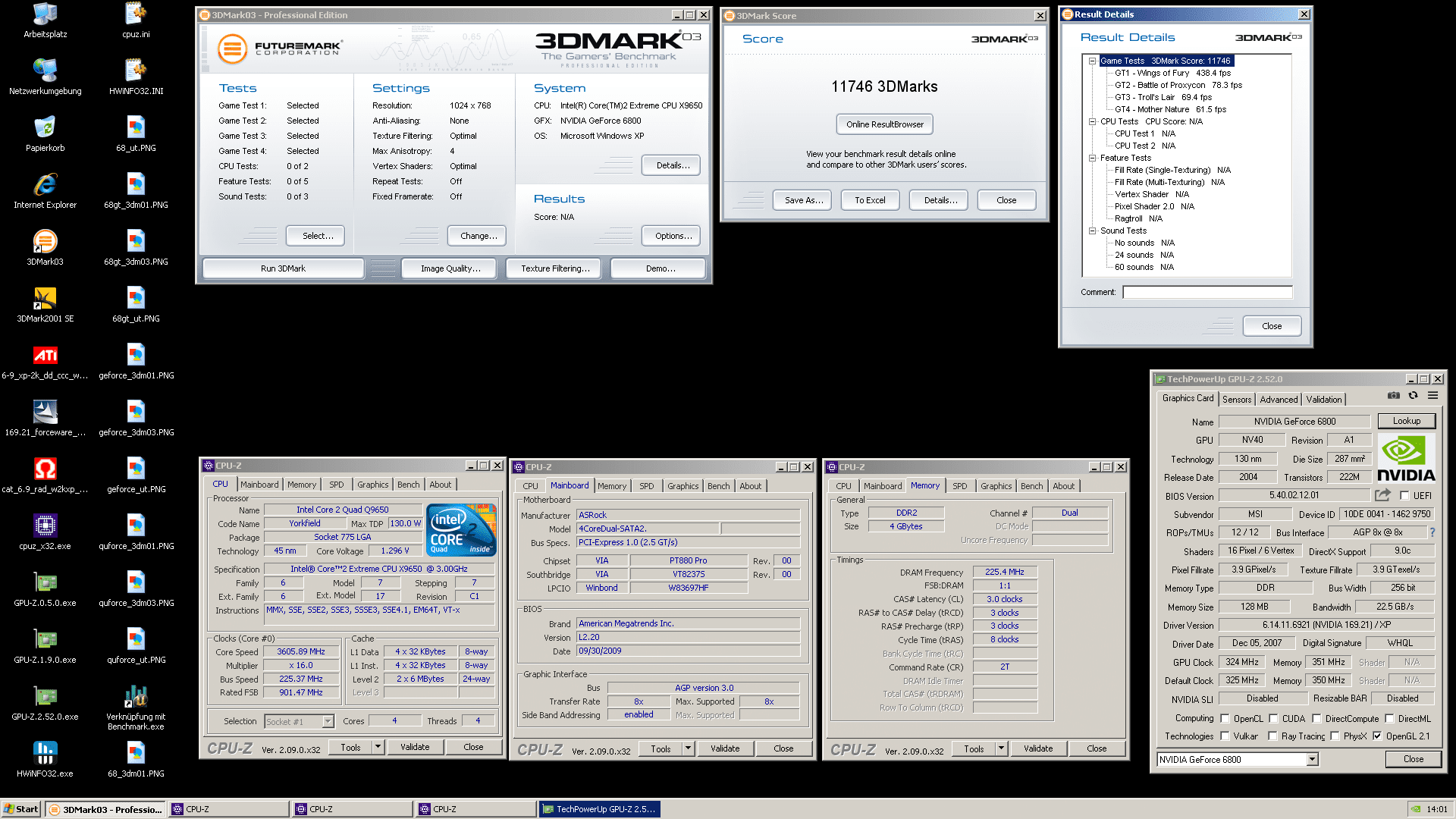Switch to the Advanced tab in GPU-Z
The width and height of the screenshot is (1456, 819).
point(1279,400)
